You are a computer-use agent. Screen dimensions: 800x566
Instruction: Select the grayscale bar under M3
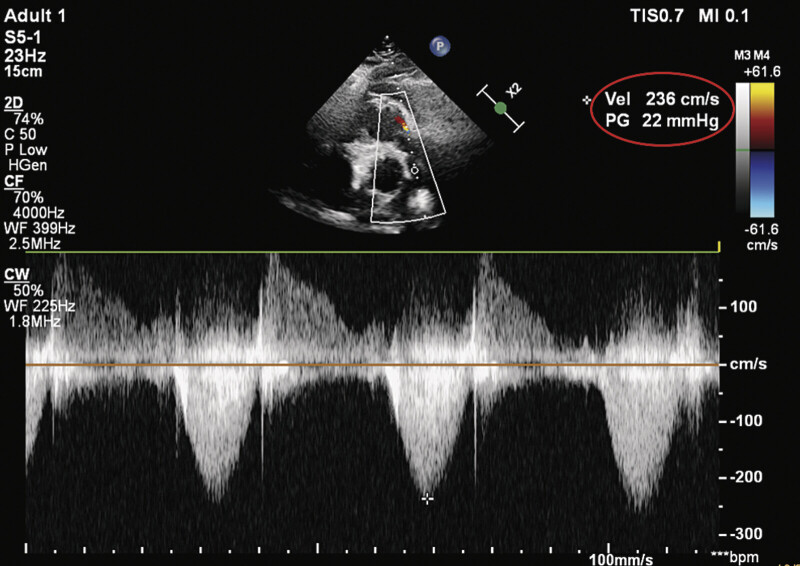point(742,148)
